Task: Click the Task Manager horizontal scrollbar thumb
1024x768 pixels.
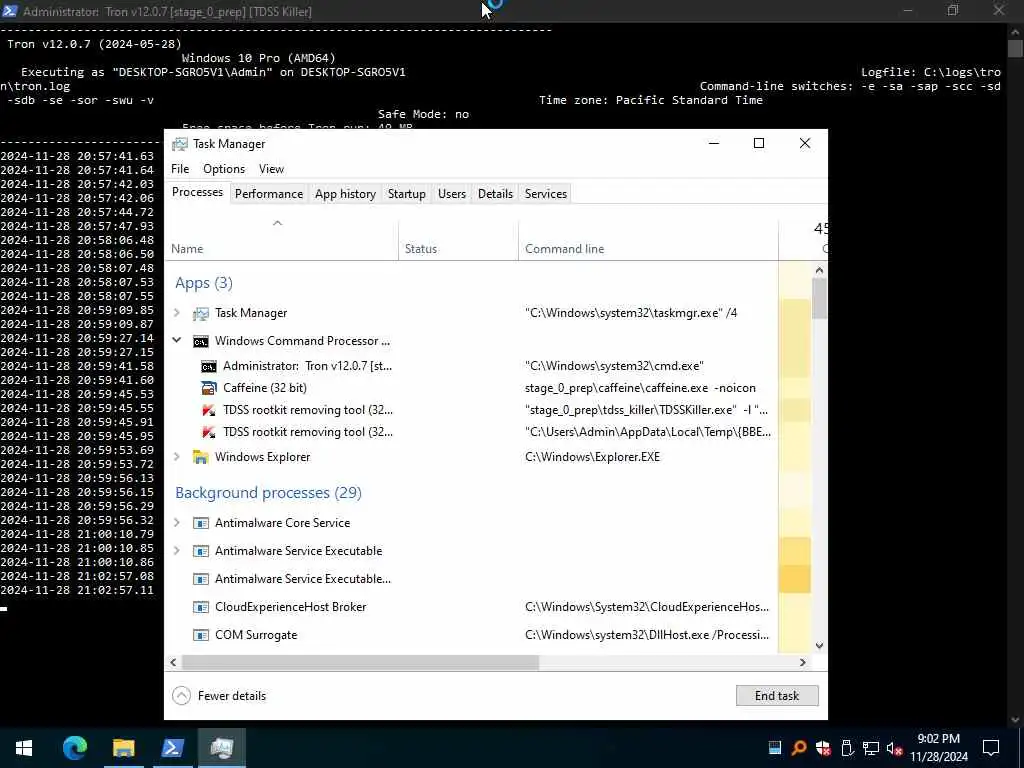Action: click(360, 662)
